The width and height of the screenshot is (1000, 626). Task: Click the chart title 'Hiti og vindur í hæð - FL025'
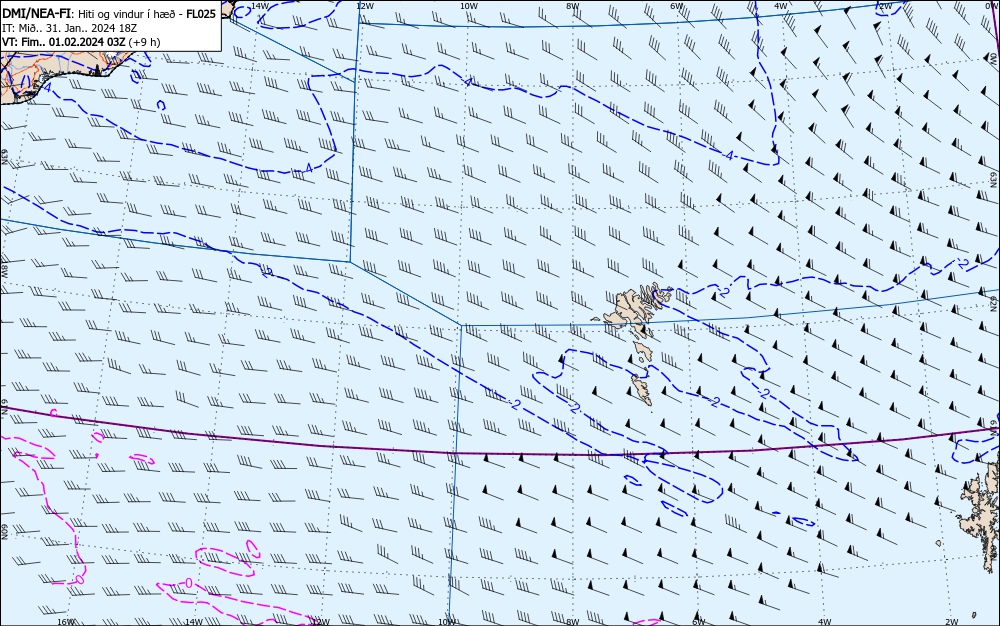(147, 14)
